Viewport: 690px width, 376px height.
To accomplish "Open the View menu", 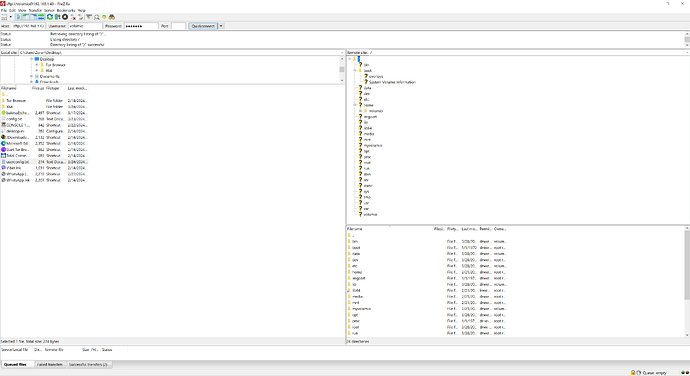I will point(22,10).
